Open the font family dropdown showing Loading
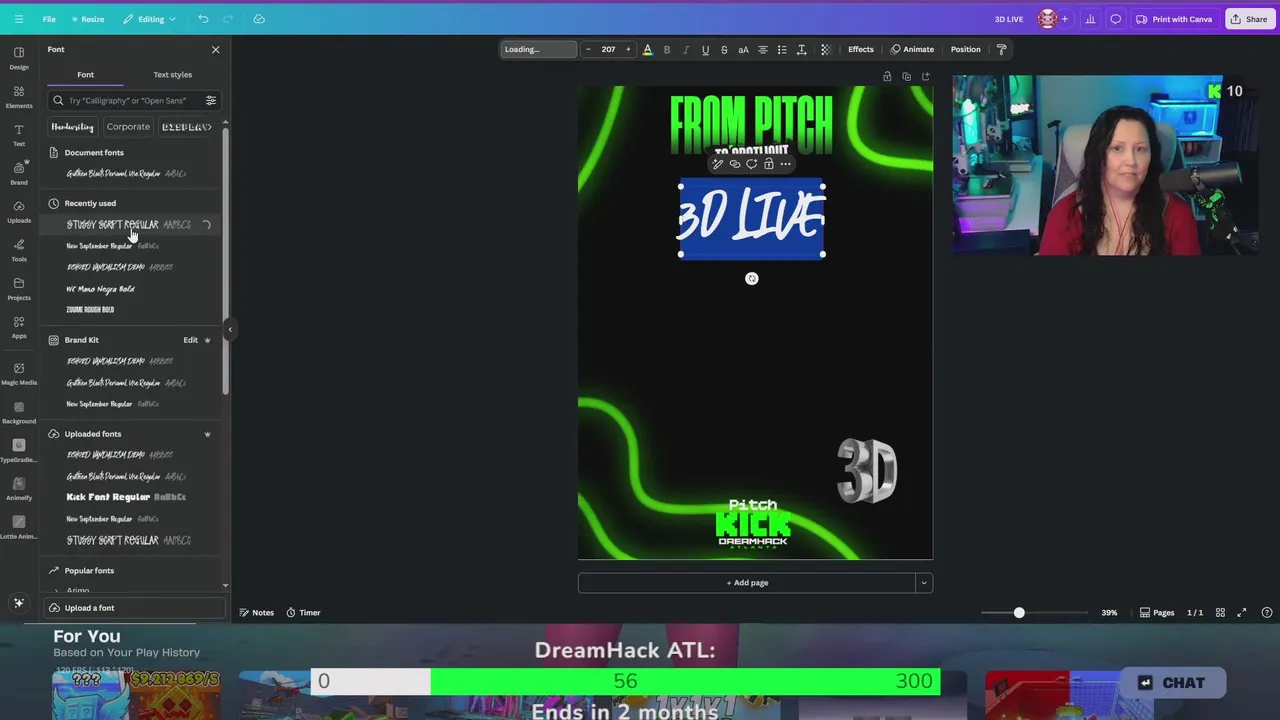Screen dimensions: 1280x720 pyautogui.click(x=538, y=49)
